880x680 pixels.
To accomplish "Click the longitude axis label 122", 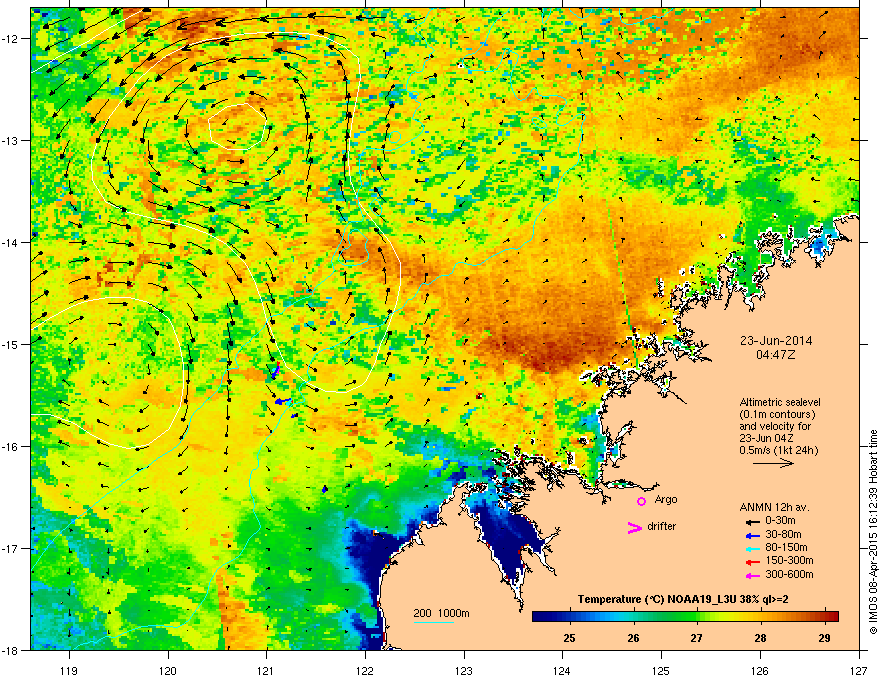I will click(365, 670).
